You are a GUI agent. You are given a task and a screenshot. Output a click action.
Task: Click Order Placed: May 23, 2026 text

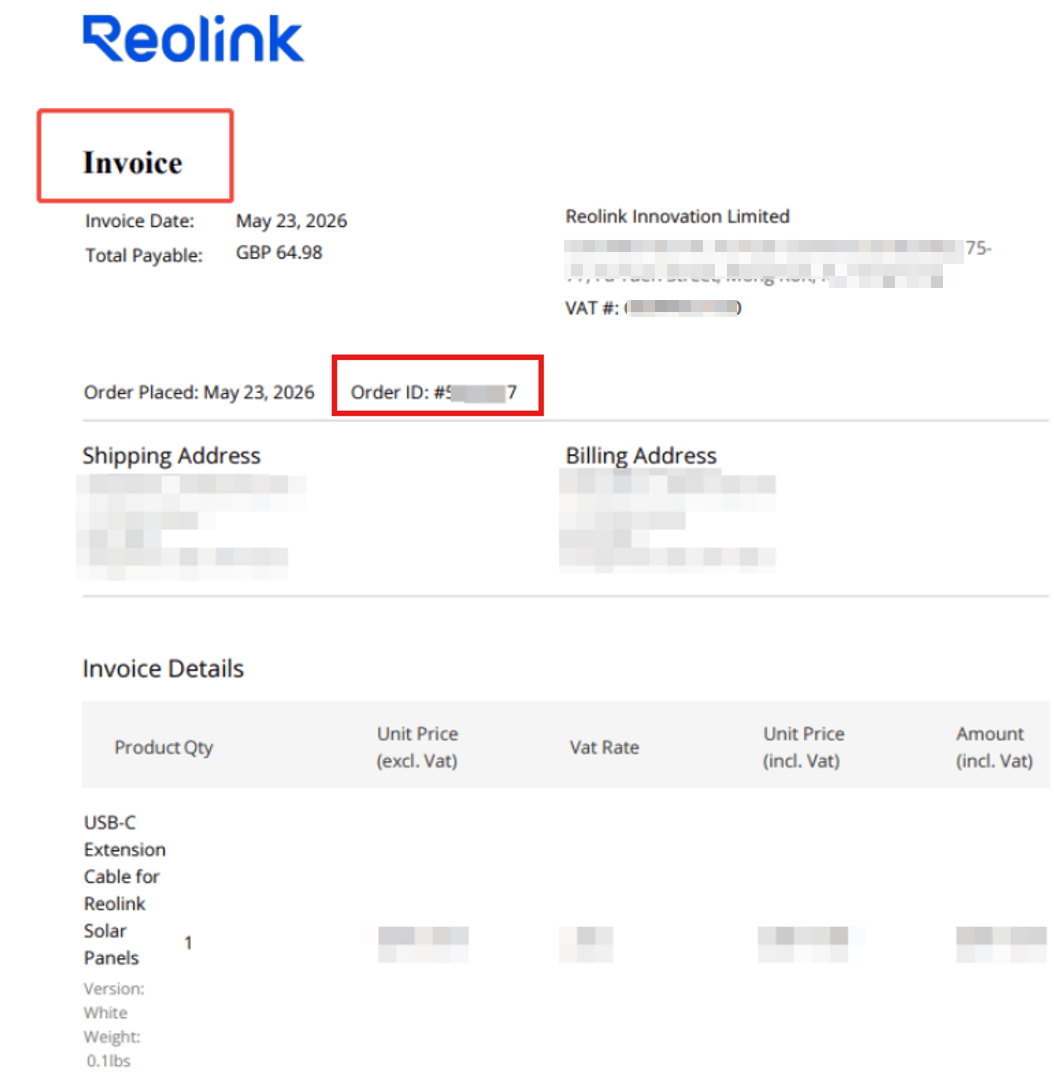coord(199,393)
